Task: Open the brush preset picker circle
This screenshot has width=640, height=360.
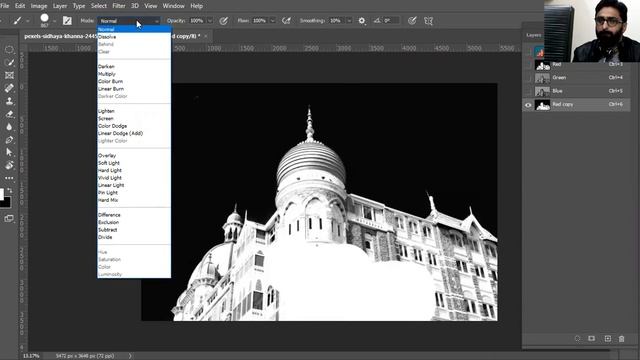Action: (44, 18)
